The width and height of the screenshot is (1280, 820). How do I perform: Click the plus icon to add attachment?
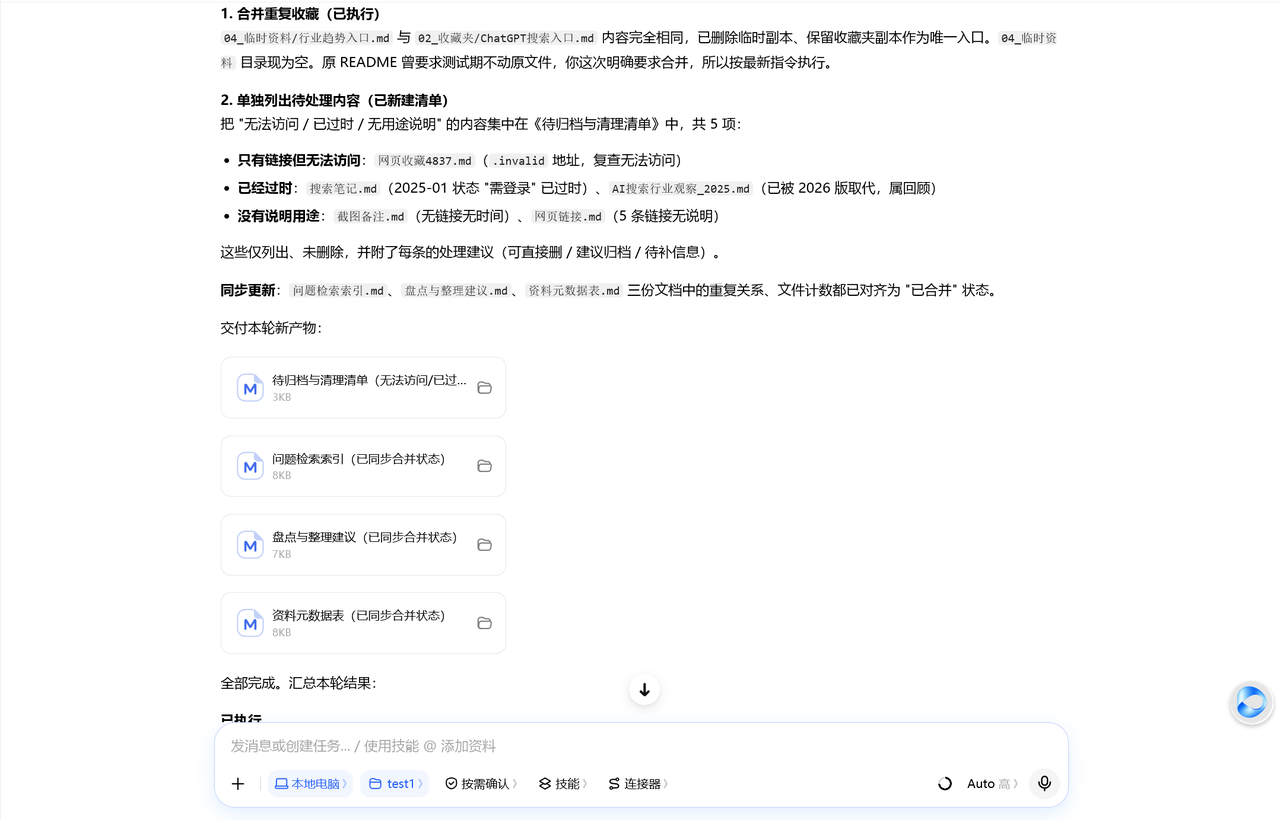[x=238, y=784]
